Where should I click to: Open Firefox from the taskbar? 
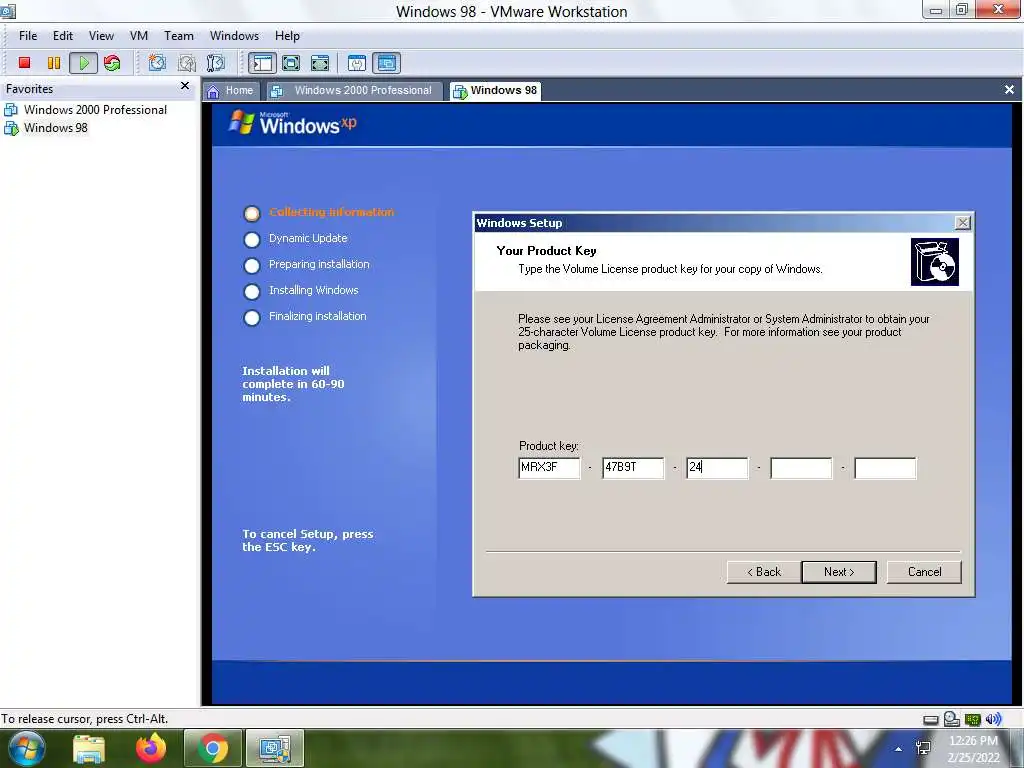(151, 748)
